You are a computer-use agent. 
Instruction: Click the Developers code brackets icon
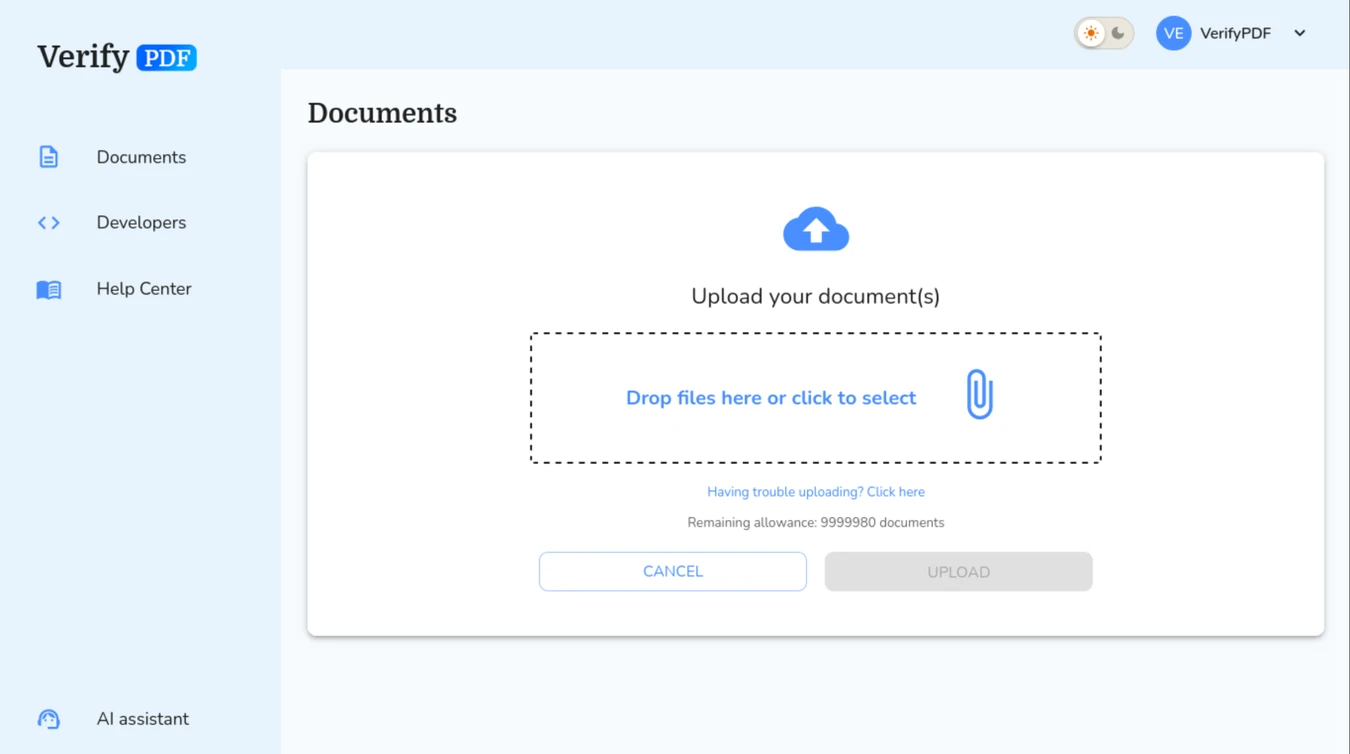48,223
